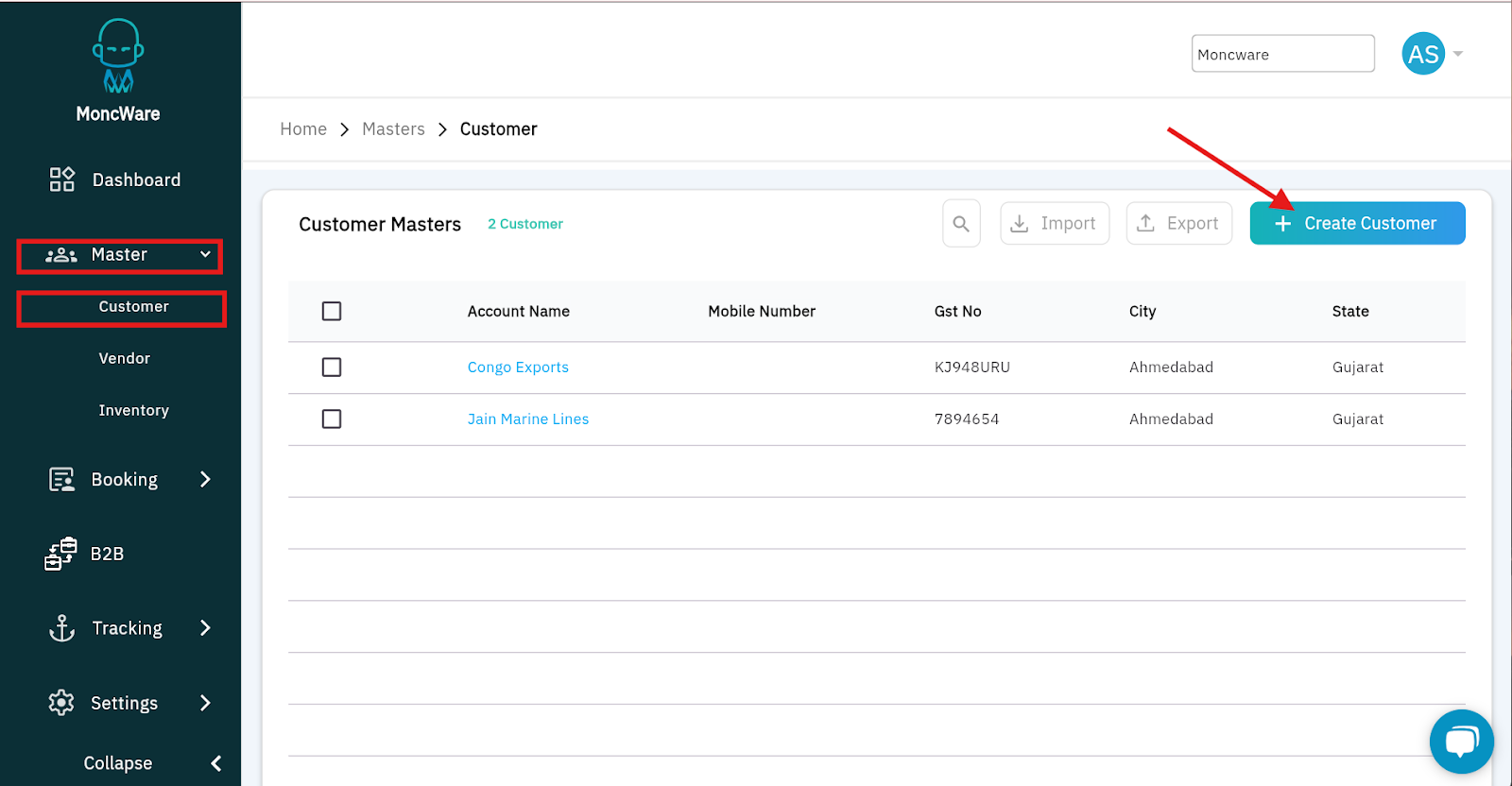This screenshot has height=786, width=1512.
Task: Check the Jain Marine Lines row checkbox
Action: pyautogui.click(x=332, y=419)
